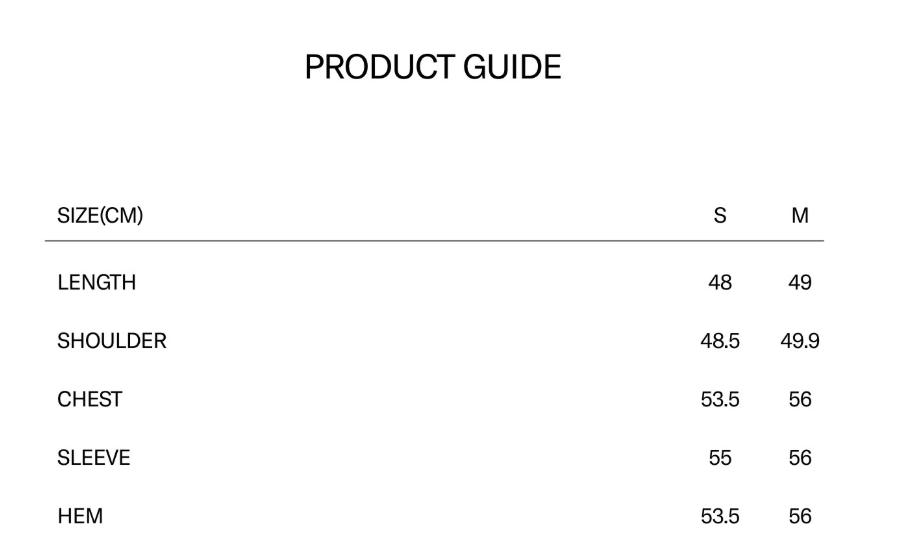Click the SLEEVE value 56 for M

[800, 458]
